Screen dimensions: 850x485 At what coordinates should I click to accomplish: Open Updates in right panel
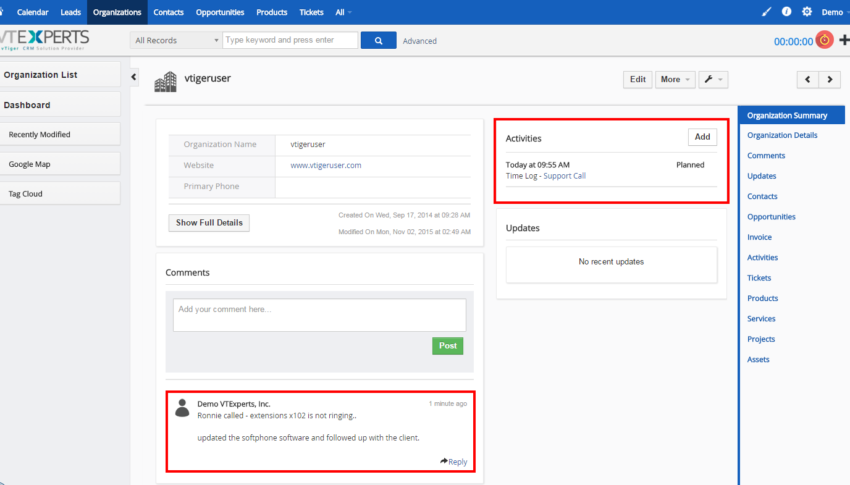click(x=762, y=176)
